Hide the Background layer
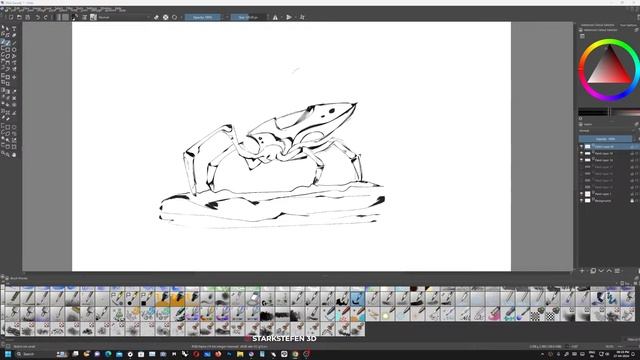 click(582, 200)
